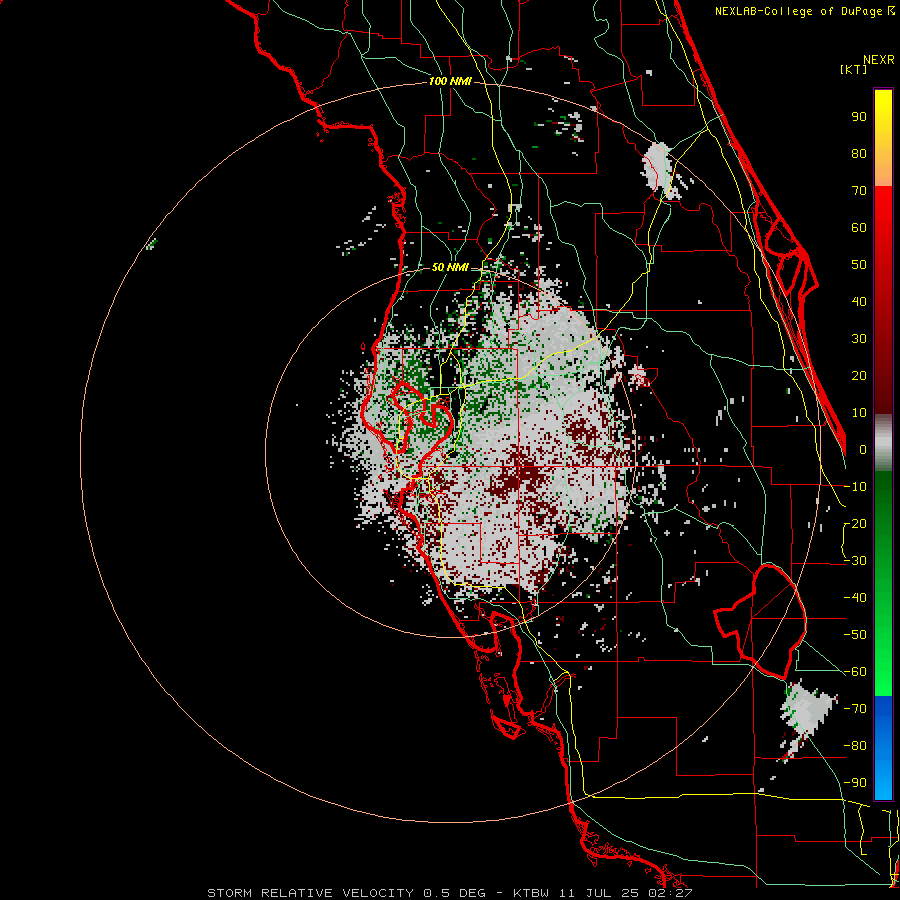Click the -10 value on the velocity scale
Screen dimensions: 900x900
pyautogui.click(x=855, y=487)
